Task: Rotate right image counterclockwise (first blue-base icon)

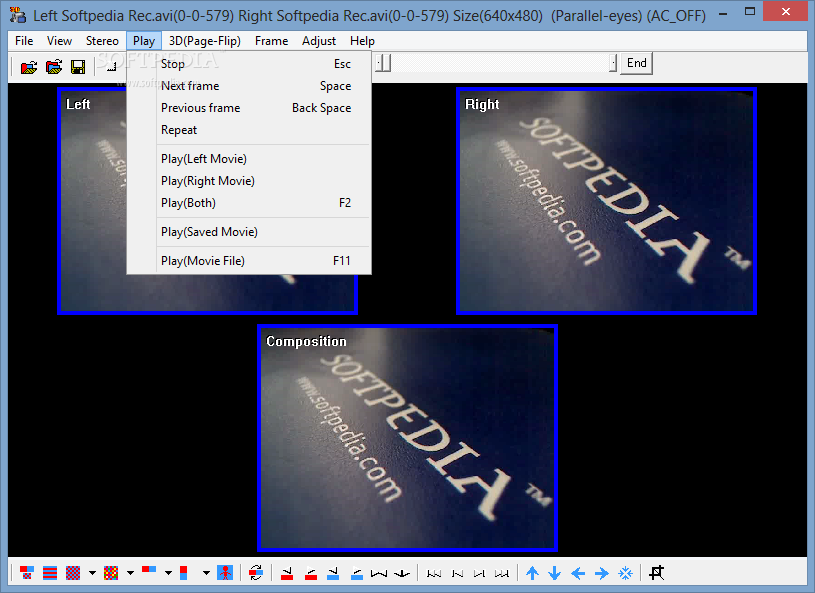Action: (x=333, y=573)
